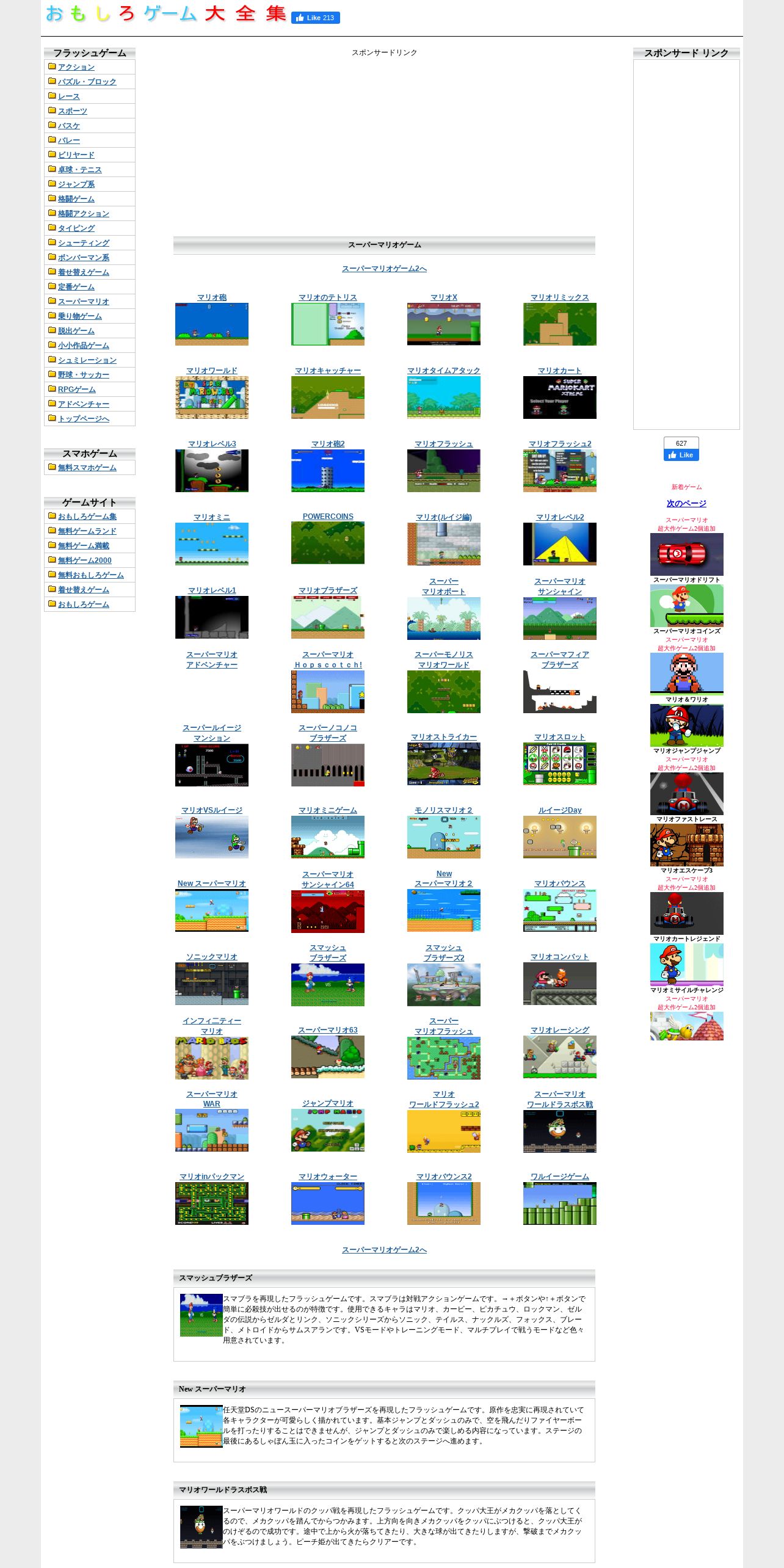Image resolution: width=784 pixels, height=1568 pixels.
Task: Open the 無料ゲームランド site link
Action: (x=87, y=531)
